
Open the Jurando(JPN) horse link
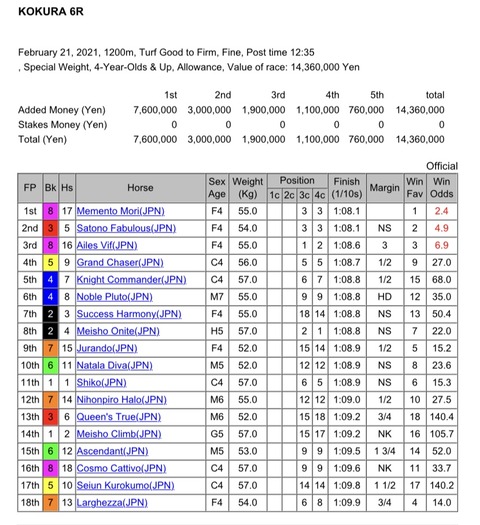point(107,348)
